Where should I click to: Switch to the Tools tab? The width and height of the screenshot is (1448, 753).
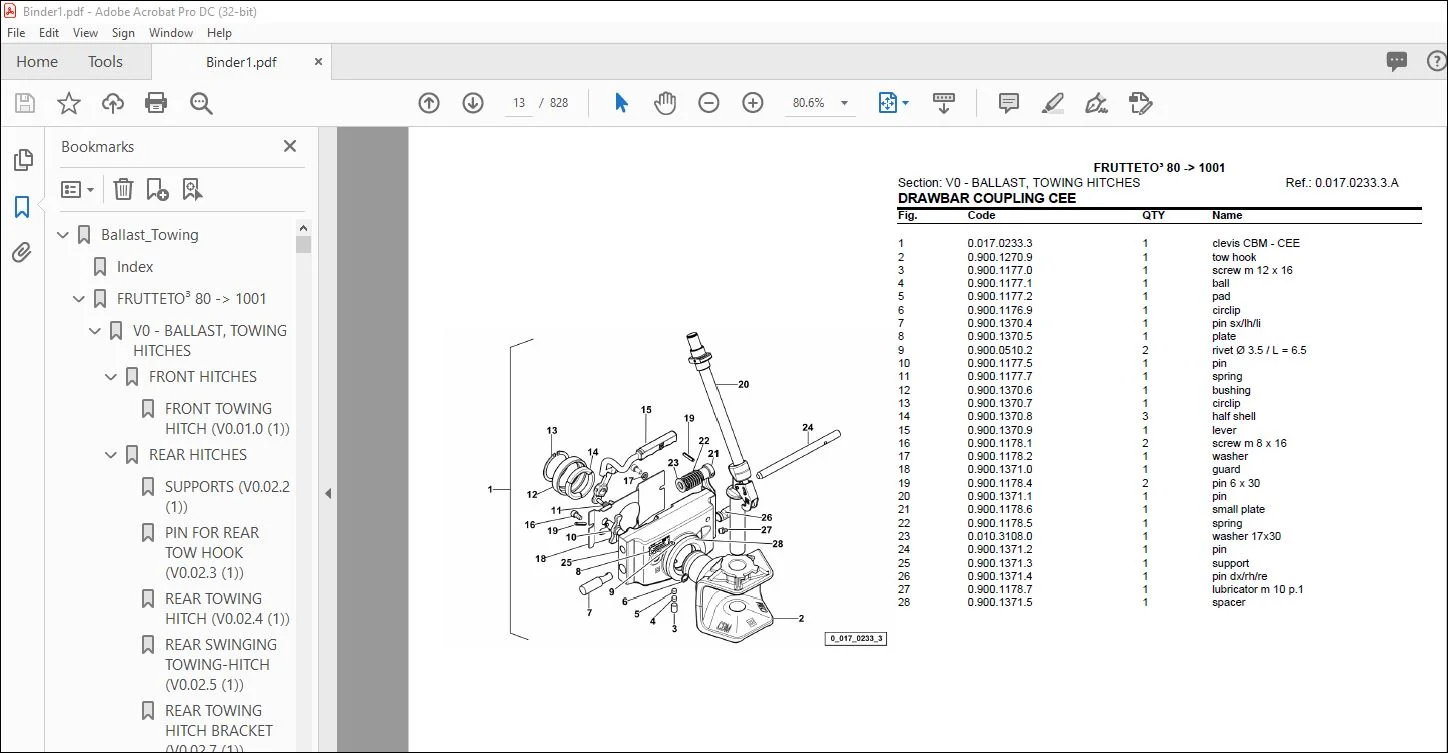(105, 62)
